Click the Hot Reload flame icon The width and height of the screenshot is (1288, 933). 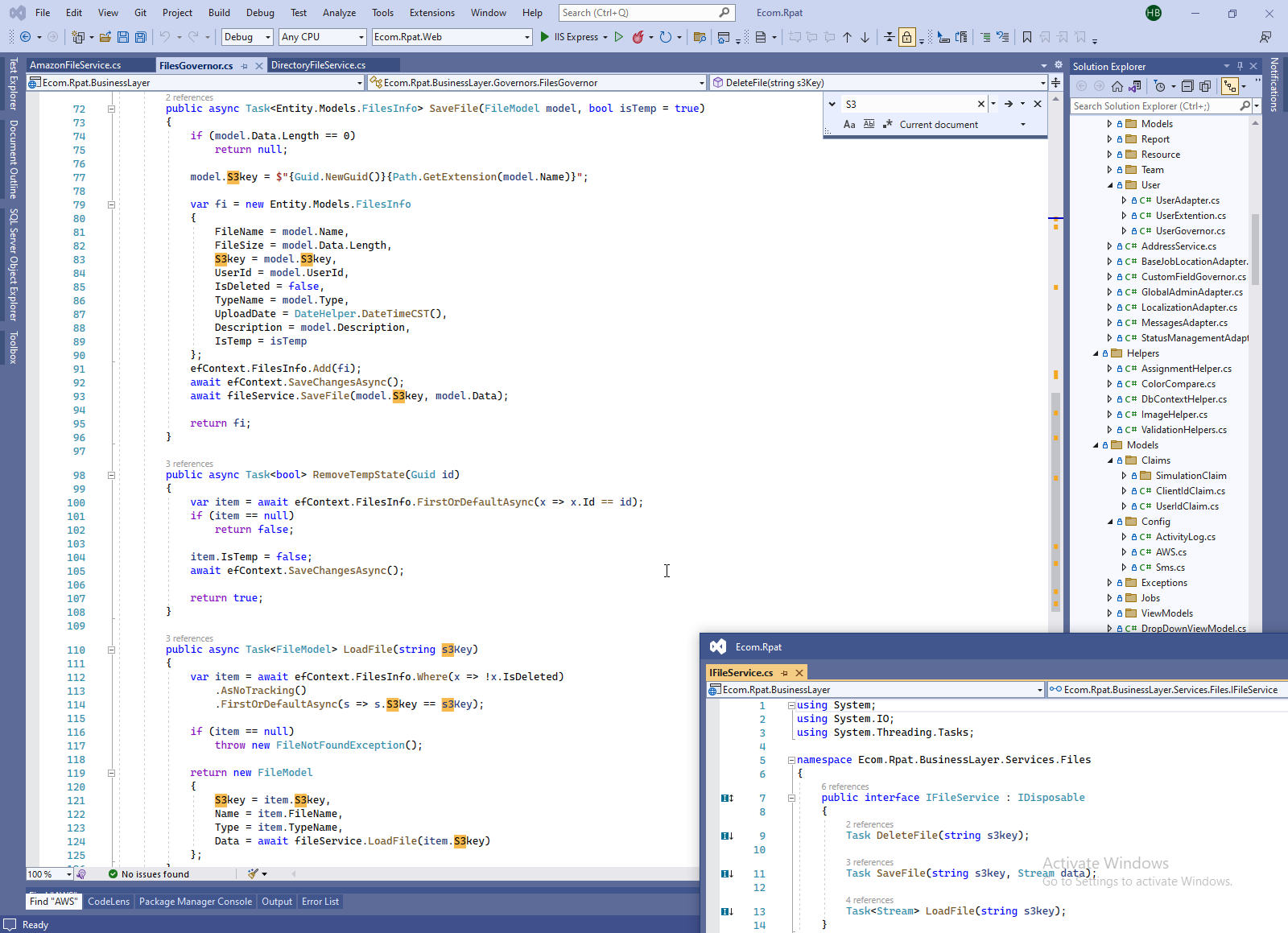[638, 37]
